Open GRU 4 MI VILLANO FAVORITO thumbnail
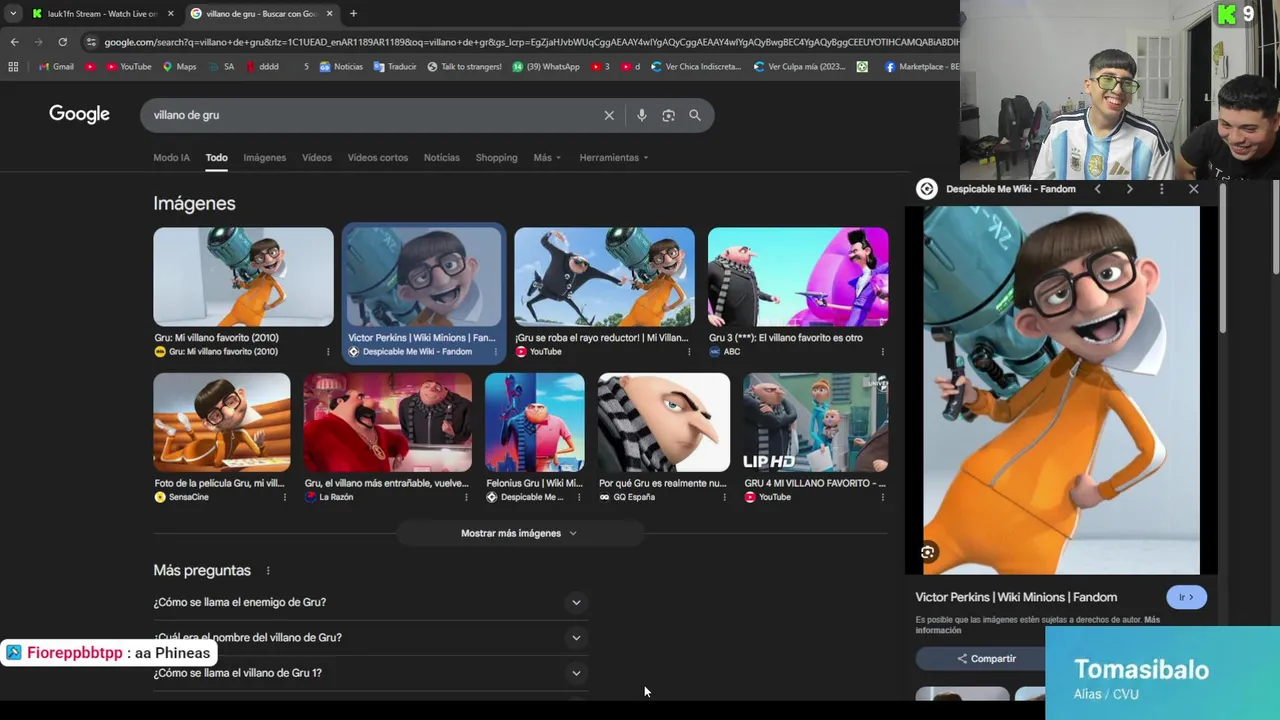Viewport: 1280px width, 720px height. (x=815, y=422)
